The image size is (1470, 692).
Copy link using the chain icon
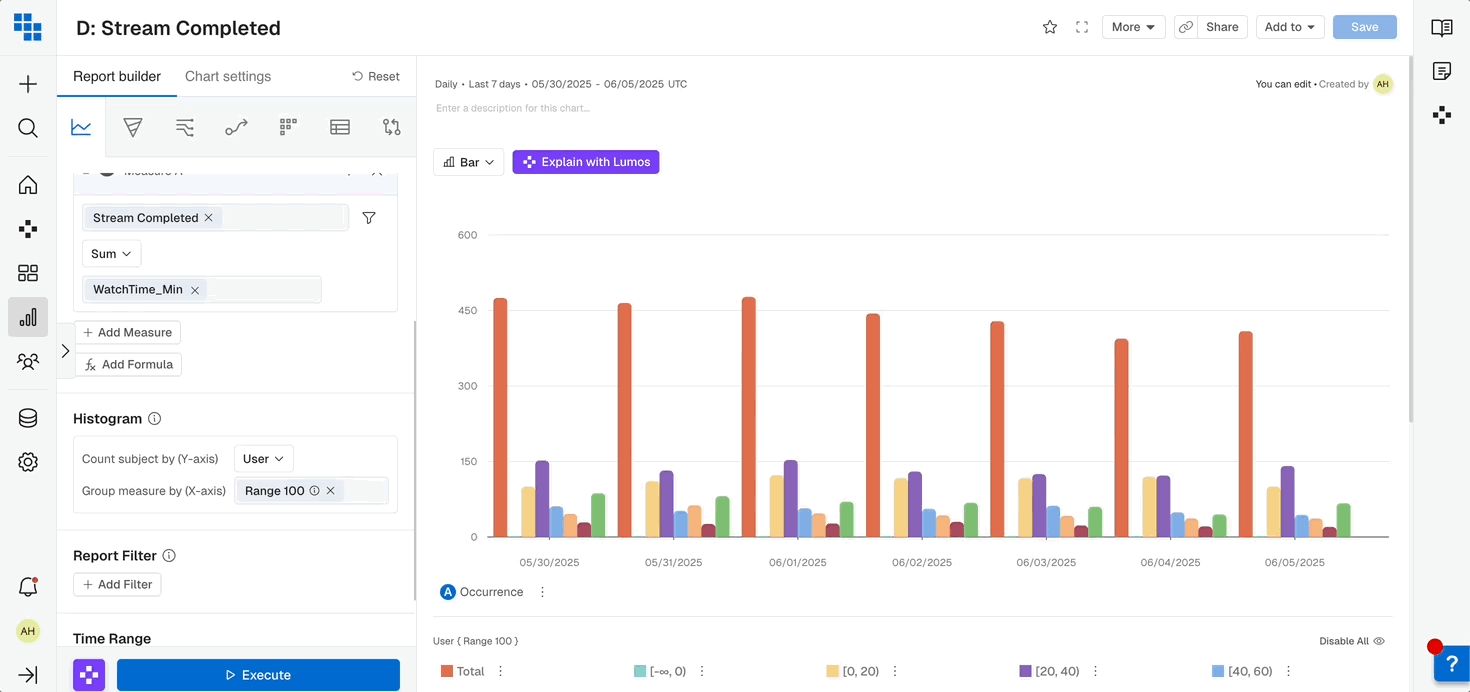1186,28
